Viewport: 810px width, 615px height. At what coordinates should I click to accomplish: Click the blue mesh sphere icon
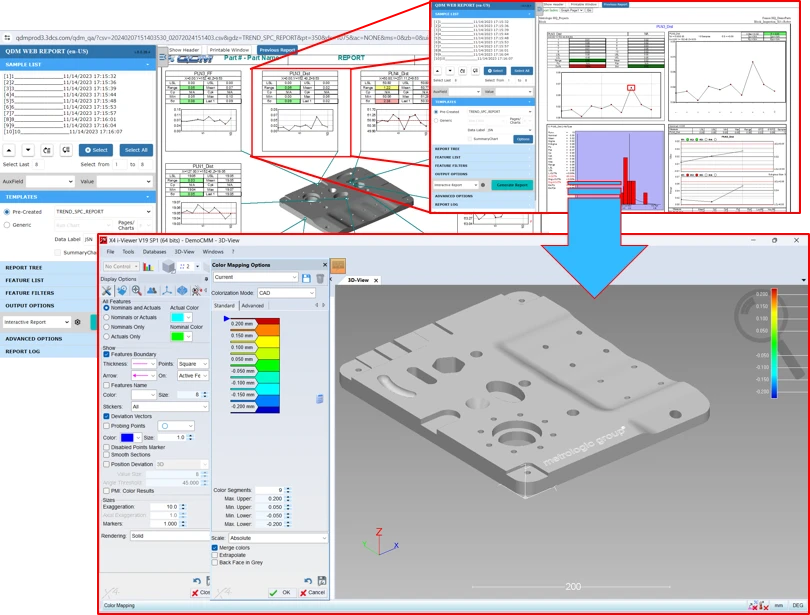[182, 291]
